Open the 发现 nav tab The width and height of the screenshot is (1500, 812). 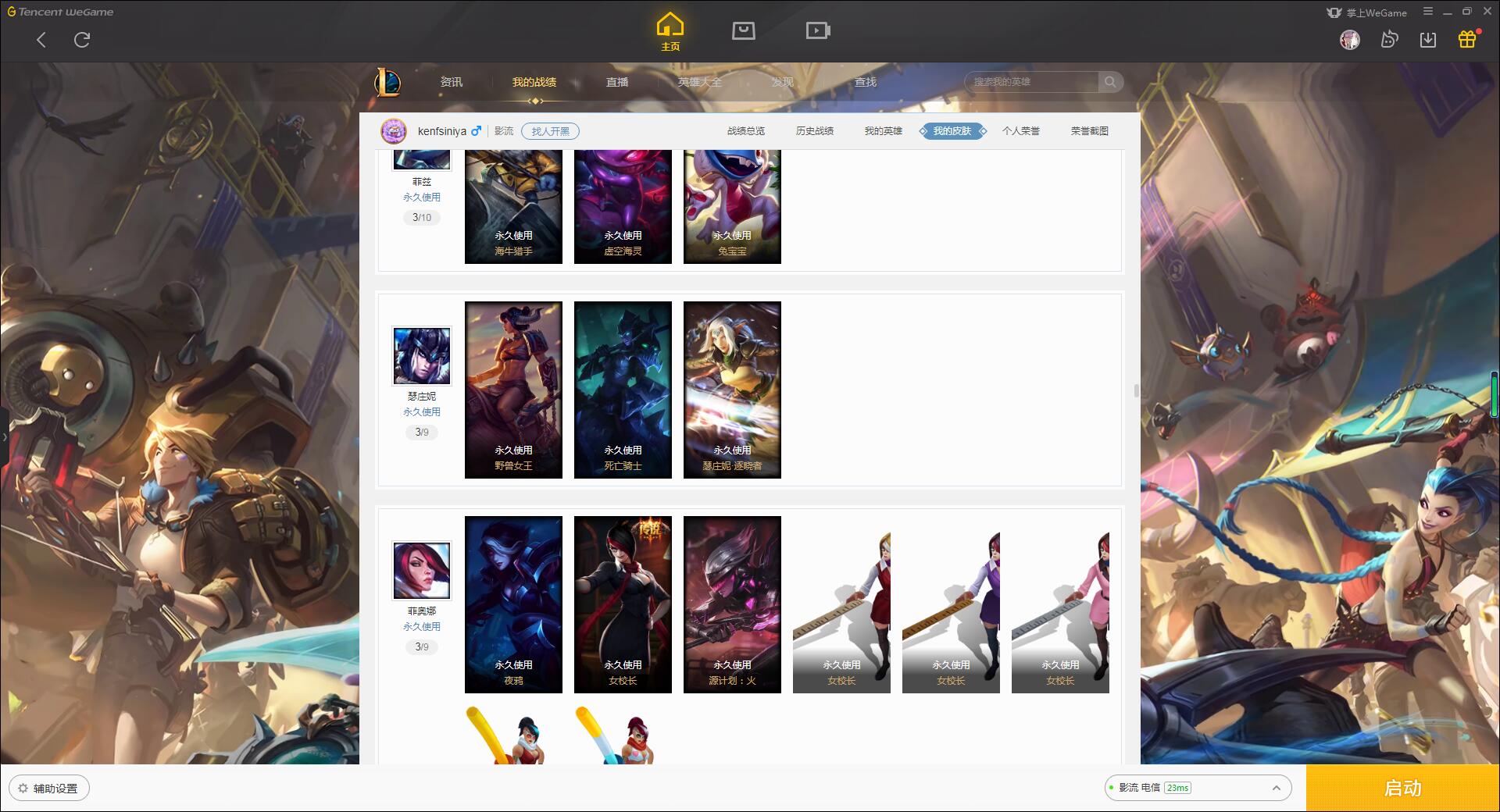pos(782,82)
